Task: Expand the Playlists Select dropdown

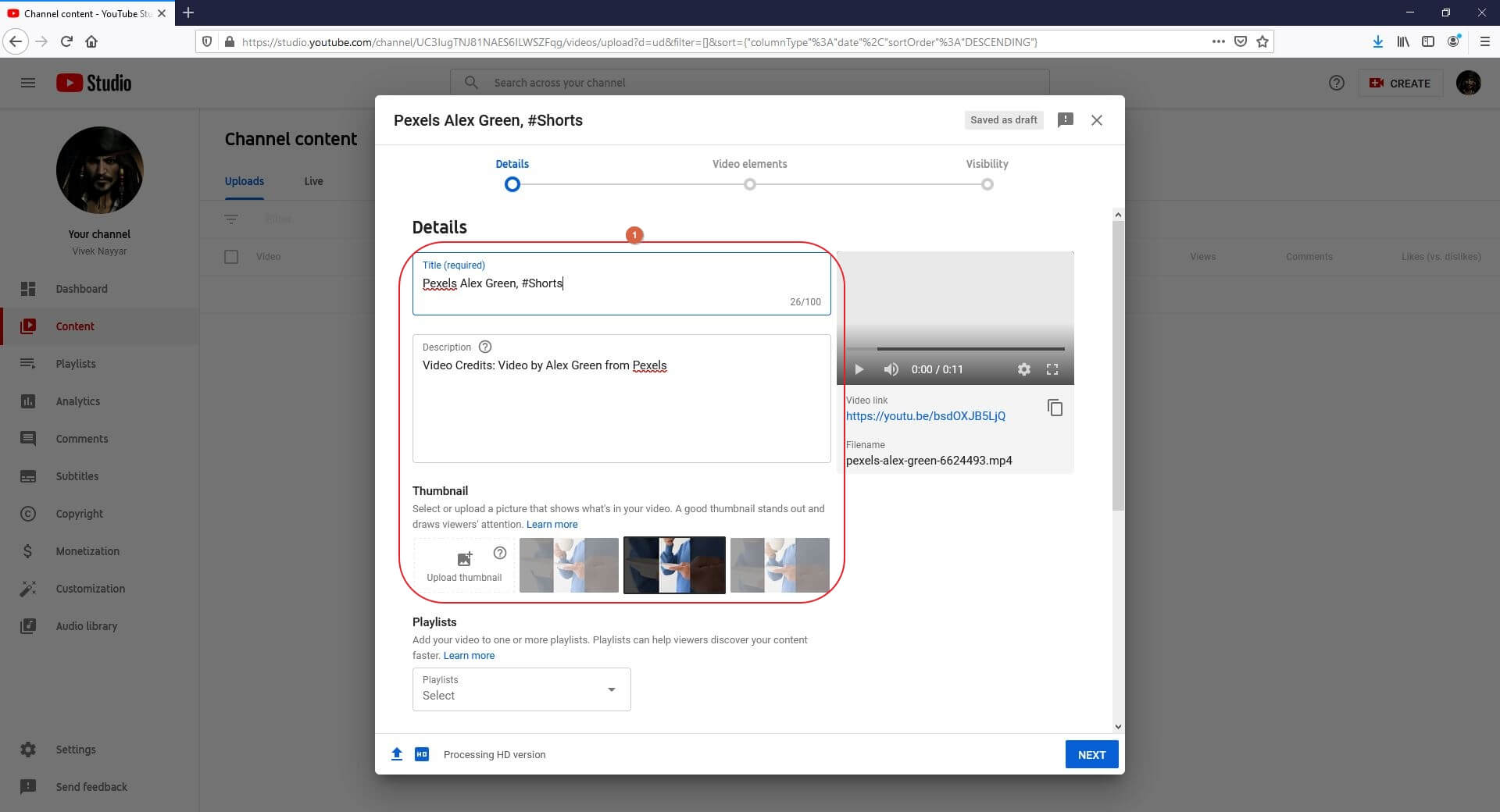Action: click(x=522, y=689)
